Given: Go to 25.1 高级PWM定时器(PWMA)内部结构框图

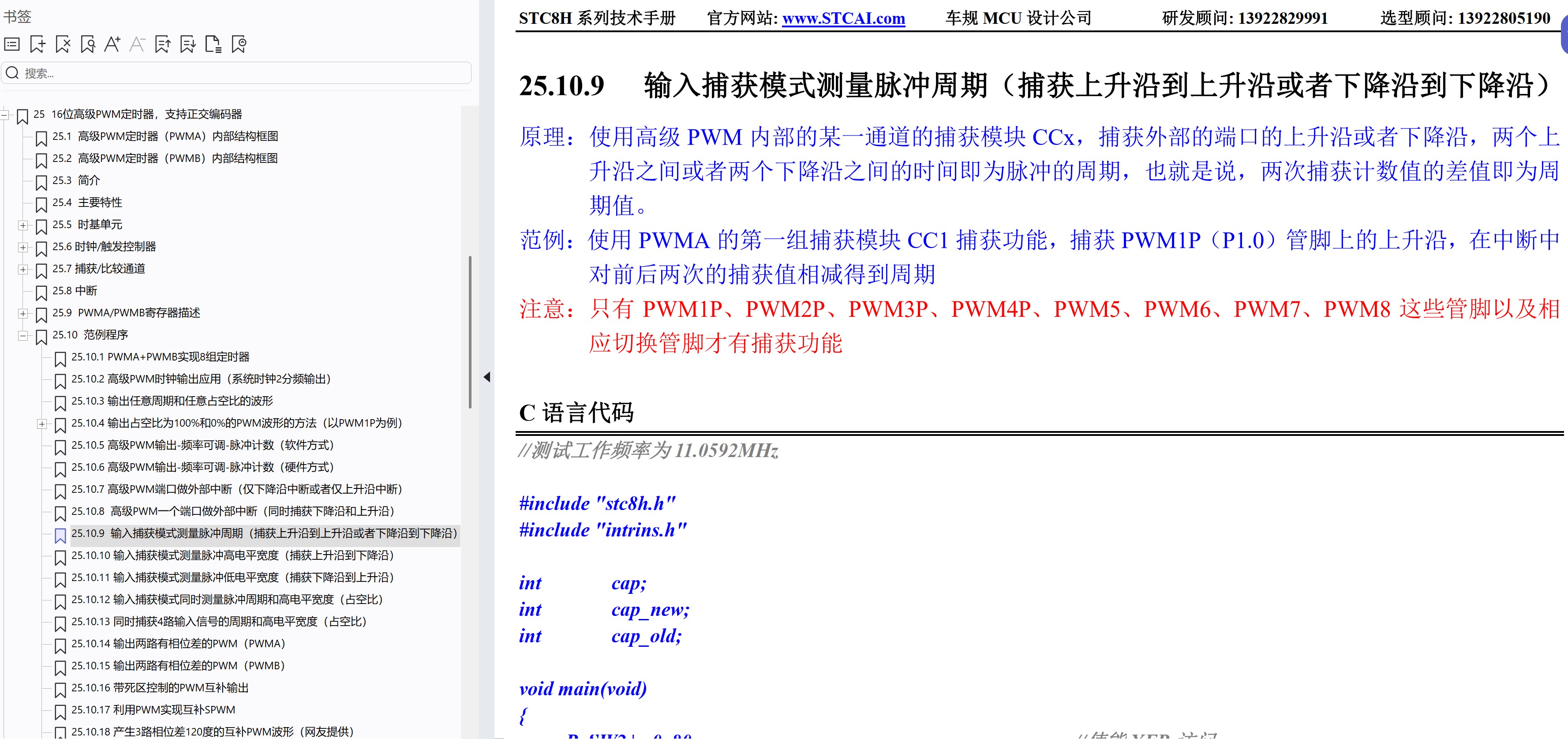Looking at the screenshot, I should coord(165,136).
